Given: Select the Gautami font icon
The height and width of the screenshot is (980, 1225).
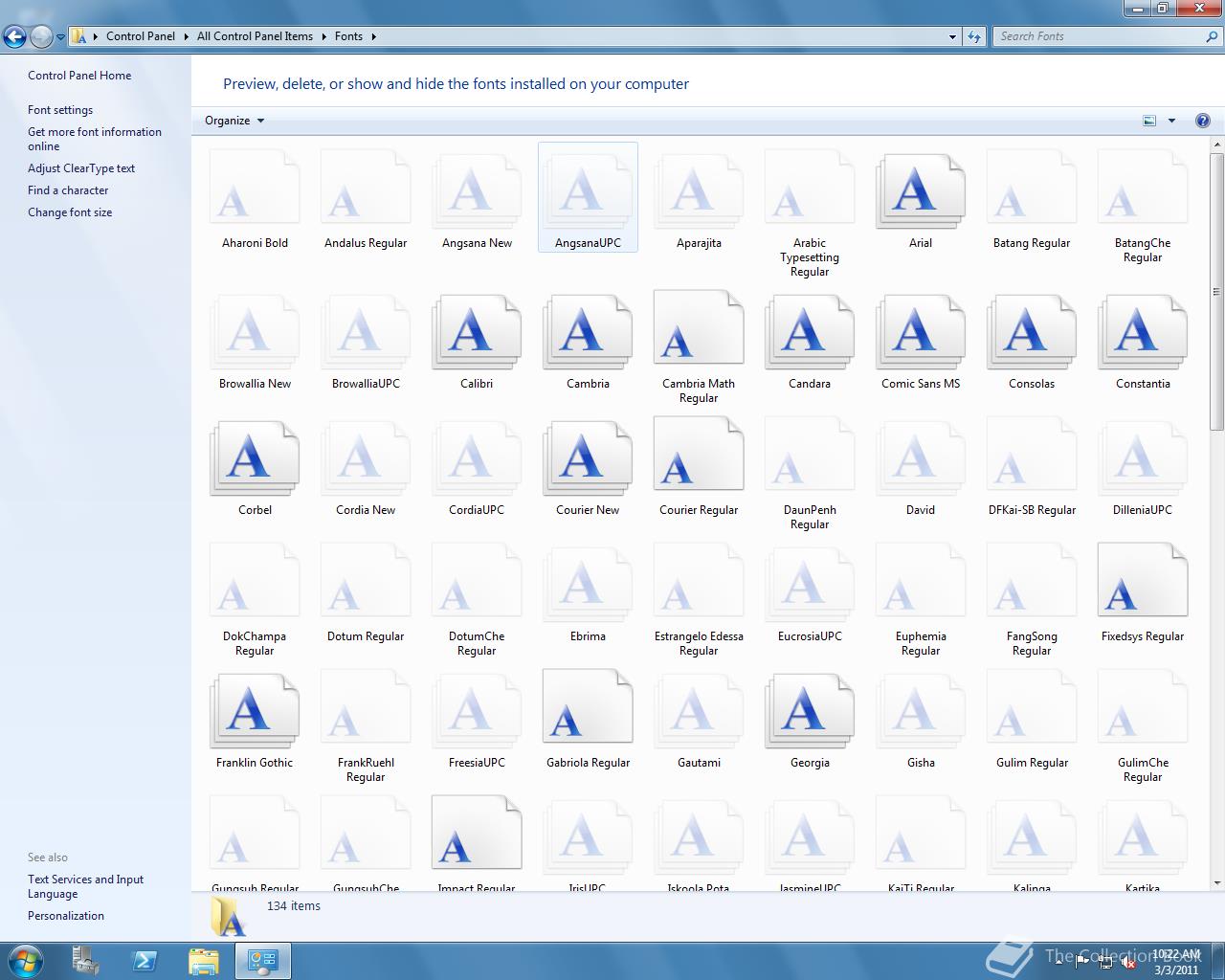Looking at the screenshot, I should pos(698,709).
